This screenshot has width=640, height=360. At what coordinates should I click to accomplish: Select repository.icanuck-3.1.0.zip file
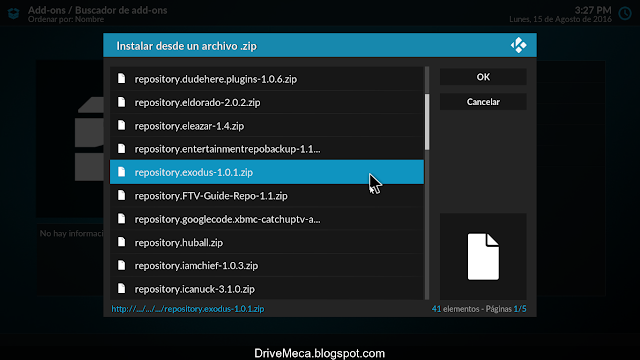click(x=267, y=289)
